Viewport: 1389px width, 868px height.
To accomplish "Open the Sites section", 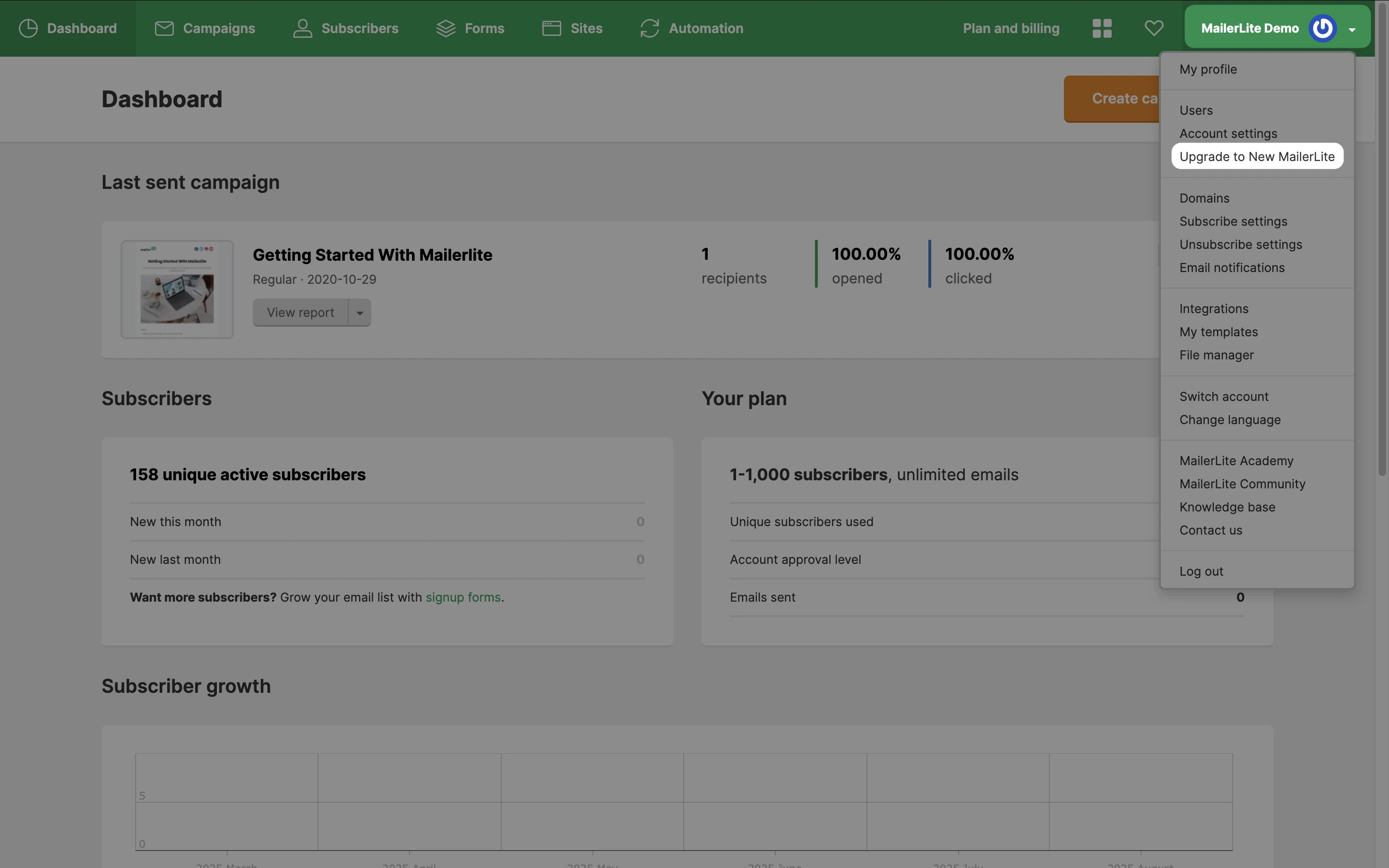I will pos(572,28).
